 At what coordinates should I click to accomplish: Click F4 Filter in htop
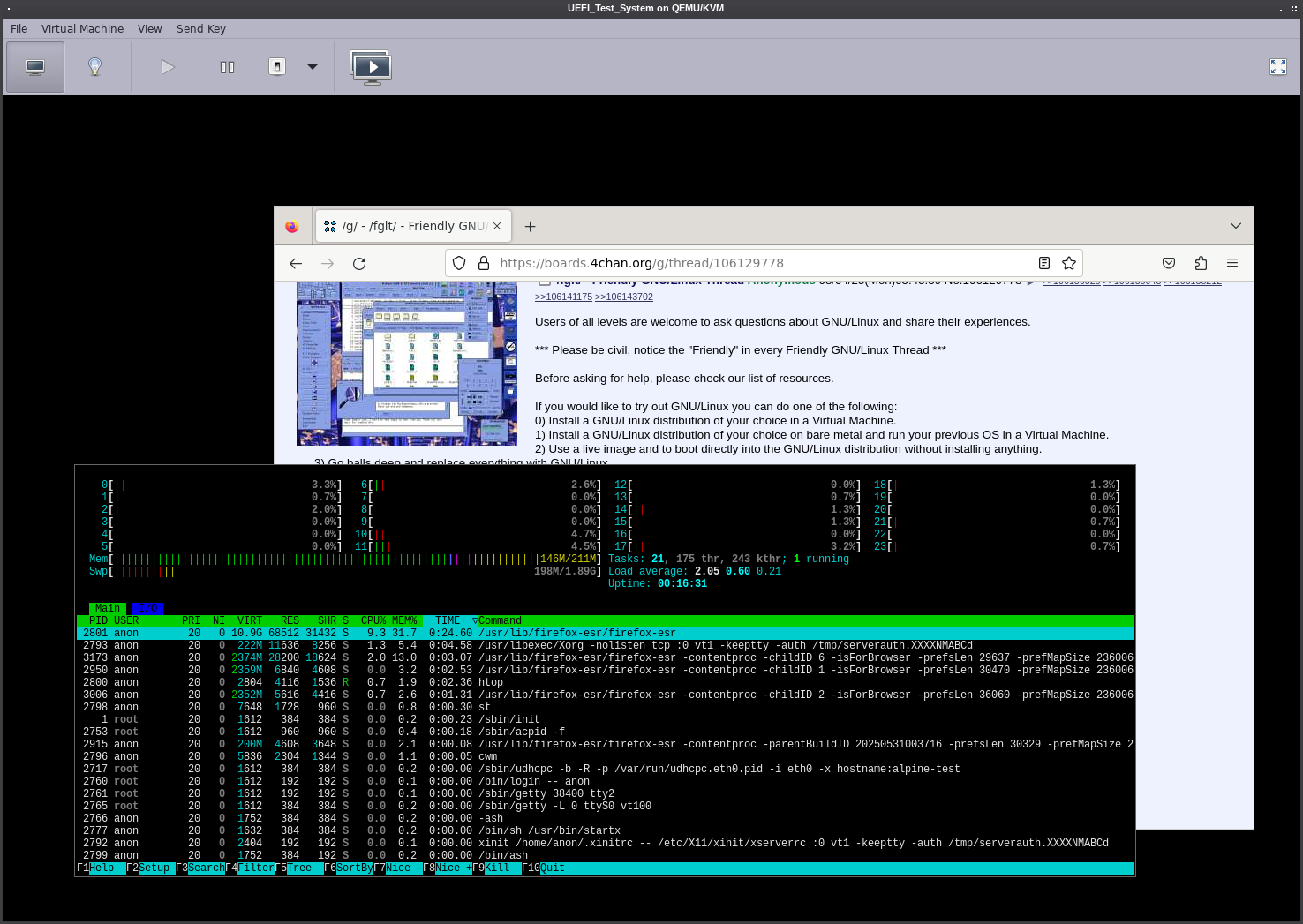250,868
